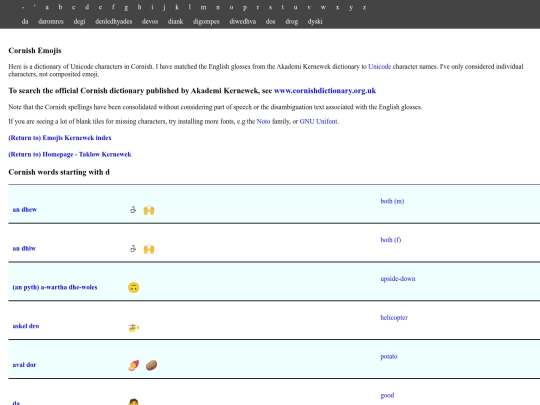
Task: Open the Cornish word 'askel dro'
Action: click(x=26, y=326)
